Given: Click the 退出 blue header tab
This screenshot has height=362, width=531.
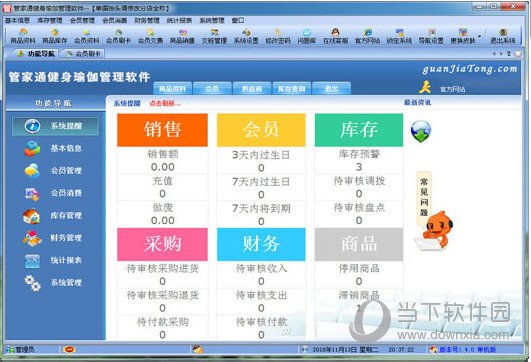Looking at the screenshot, I should [x=331, y=89].
